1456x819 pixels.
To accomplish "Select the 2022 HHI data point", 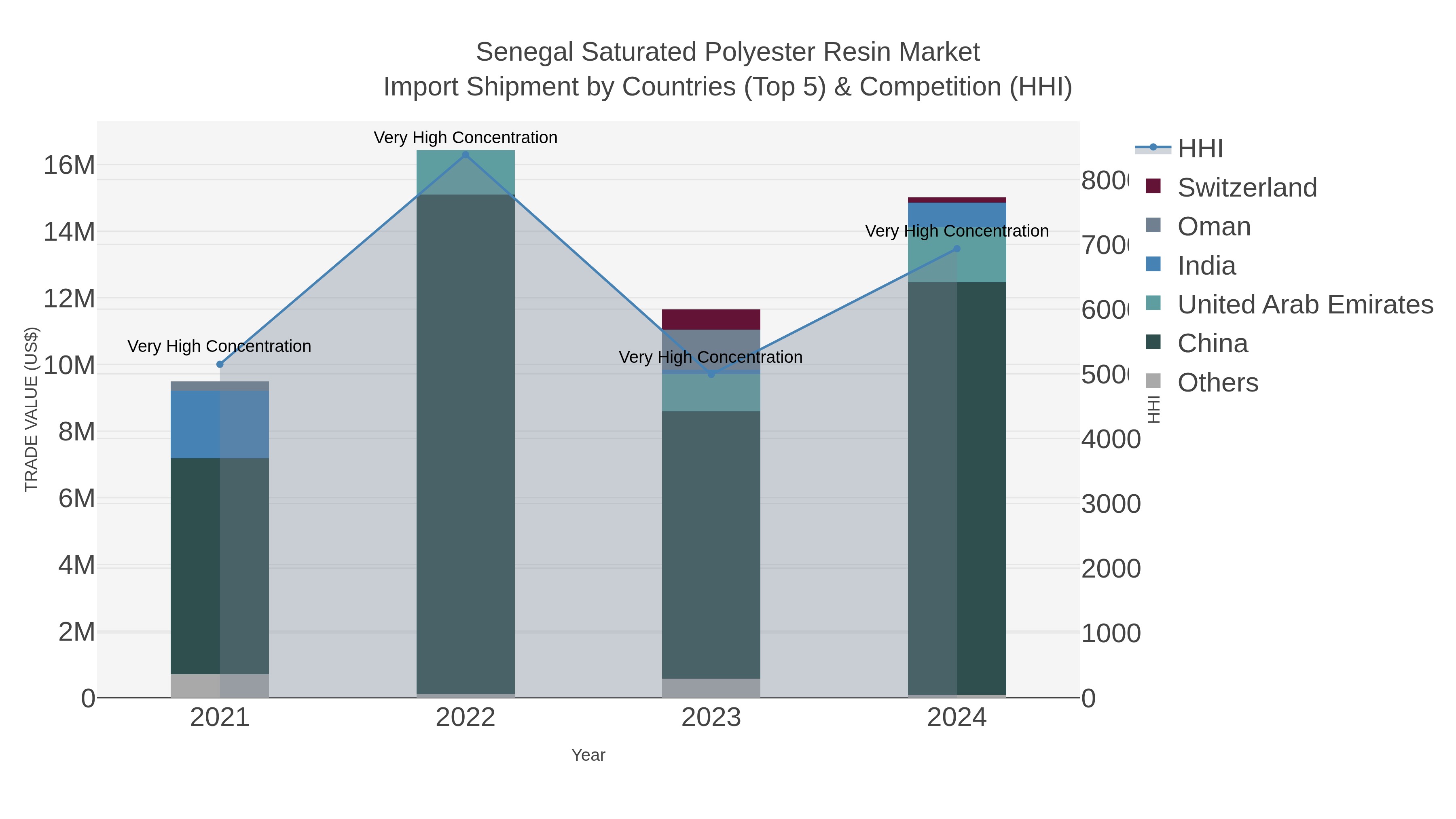I will [x=466, y=155].
